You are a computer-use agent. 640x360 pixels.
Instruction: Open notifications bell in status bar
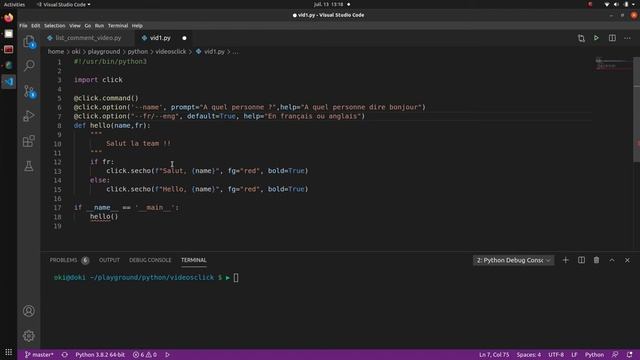[x=629, y=355]
